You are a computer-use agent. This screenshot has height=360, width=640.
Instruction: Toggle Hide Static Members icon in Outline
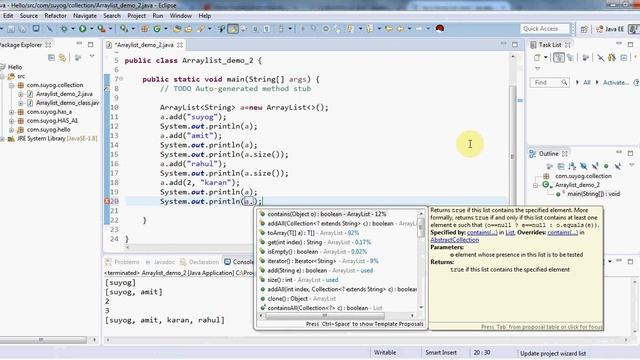[595, 166]
